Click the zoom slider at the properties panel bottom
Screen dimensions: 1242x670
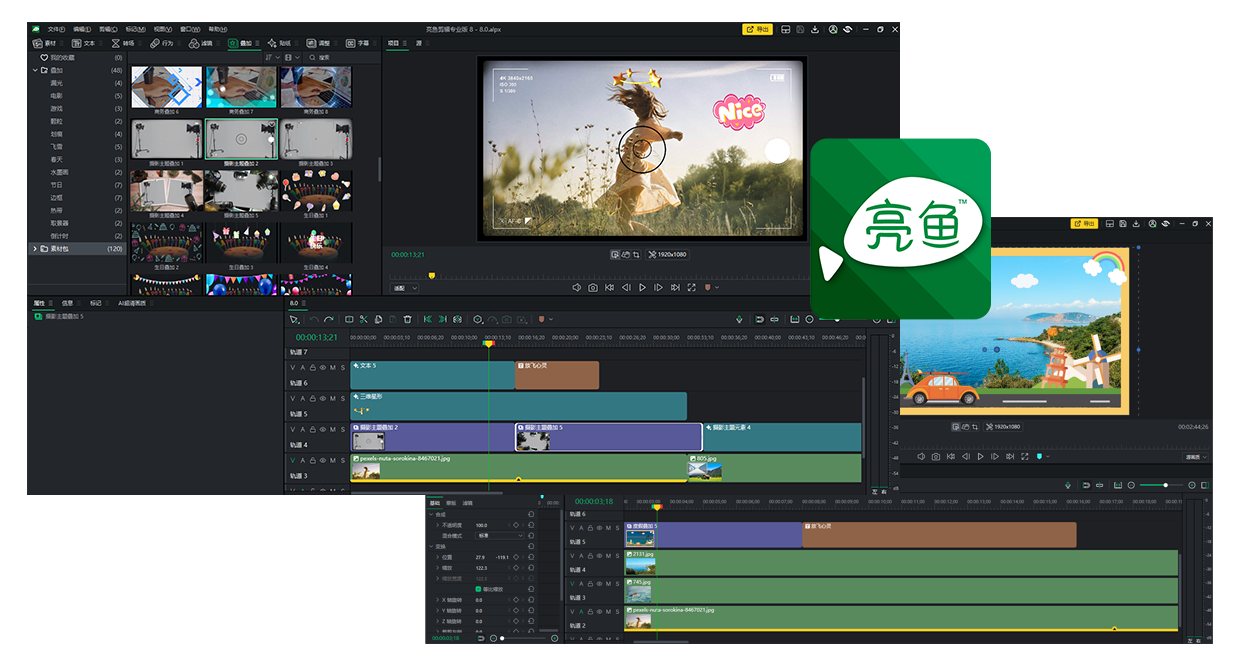[522, 638]
